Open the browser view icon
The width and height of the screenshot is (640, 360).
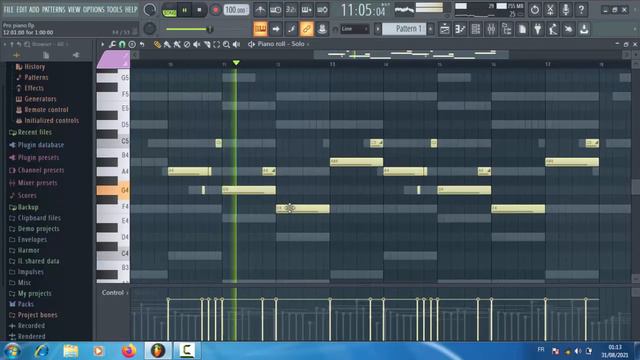pos(507,29)
